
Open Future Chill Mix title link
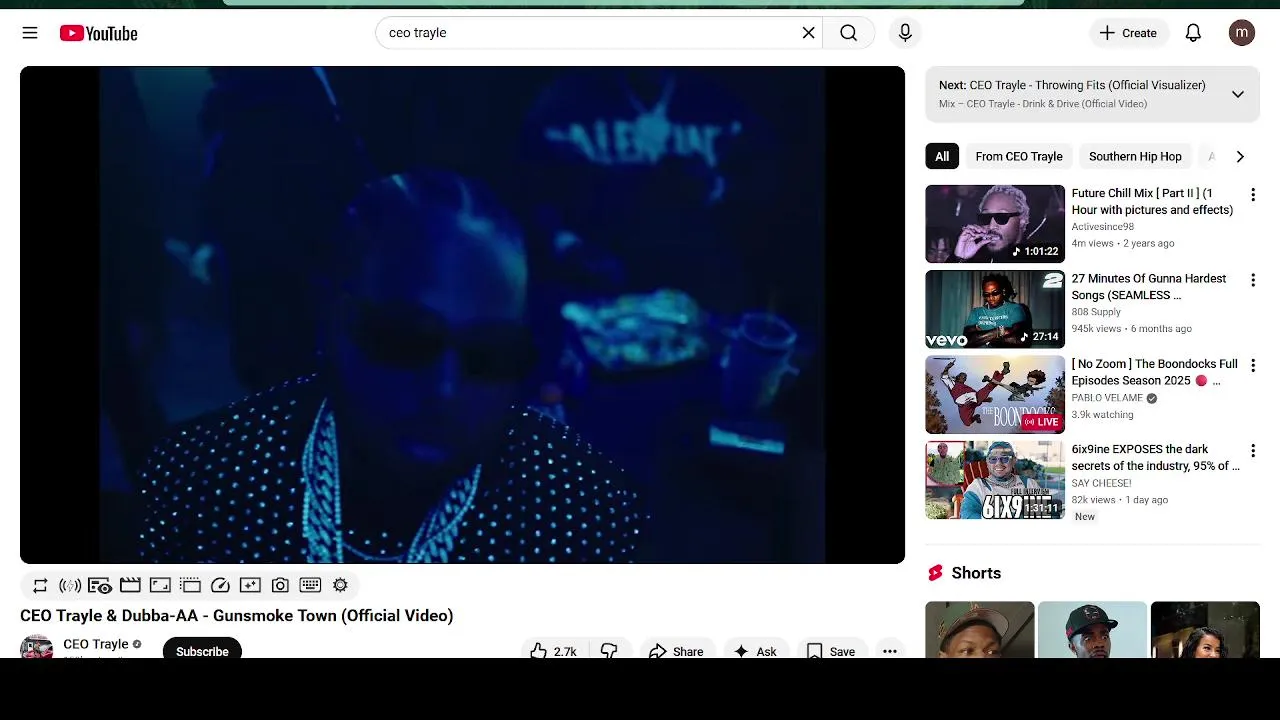coord(1152,201)
